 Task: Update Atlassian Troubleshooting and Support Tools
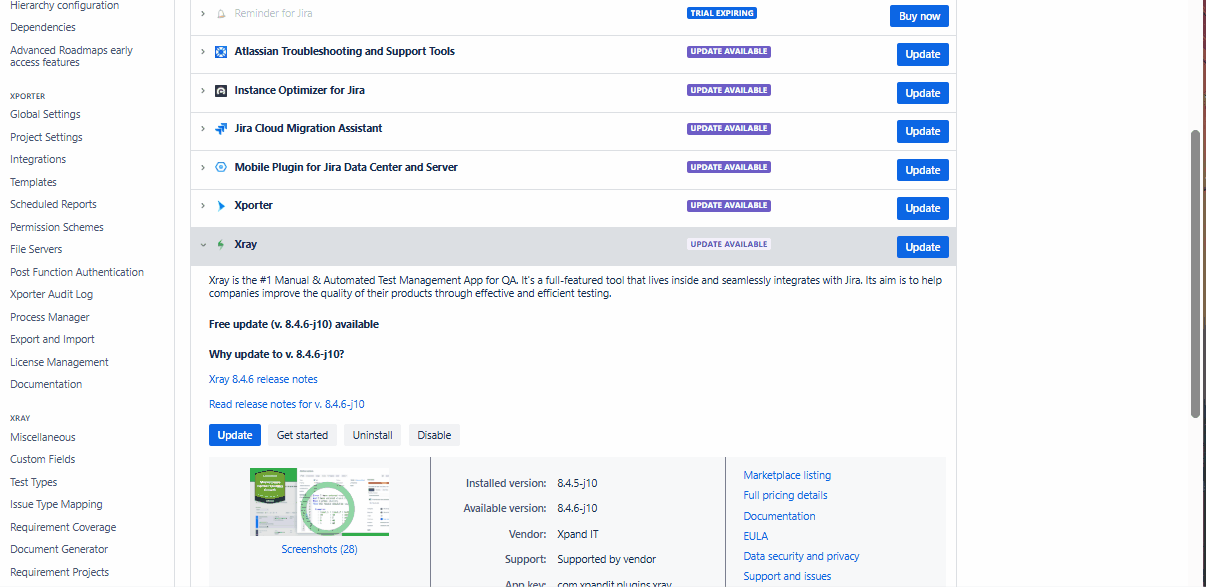(x=923, y=55)
